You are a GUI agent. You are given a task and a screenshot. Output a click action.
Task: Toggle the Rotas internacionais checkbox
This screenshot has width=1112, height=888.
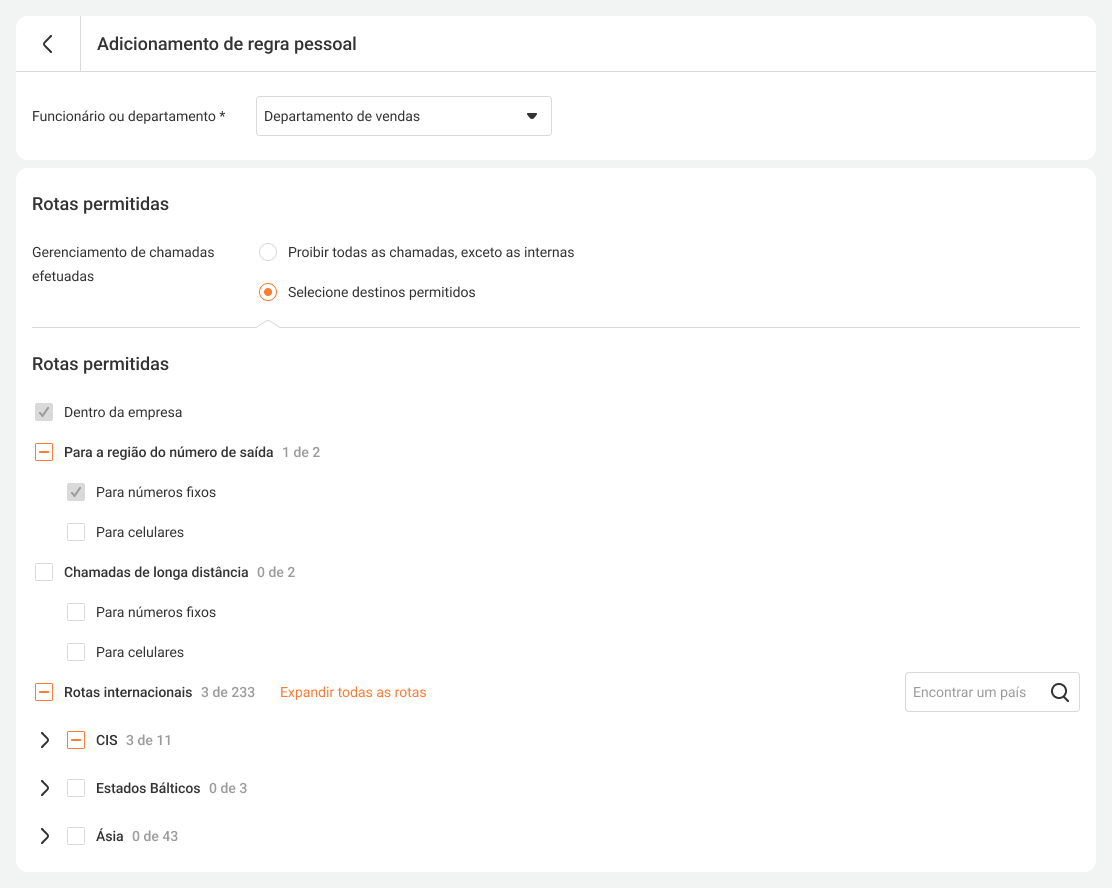(x=44, y=692)
